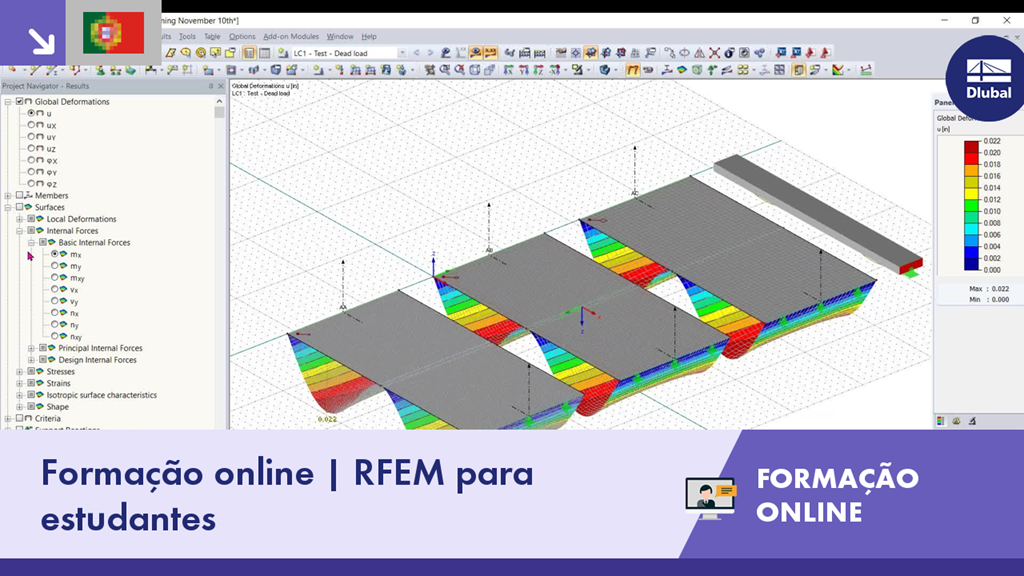Collapse the Global Deformations tree node
The height and width of the screenshot is (576, 1024).
click(x=8, y=102)
